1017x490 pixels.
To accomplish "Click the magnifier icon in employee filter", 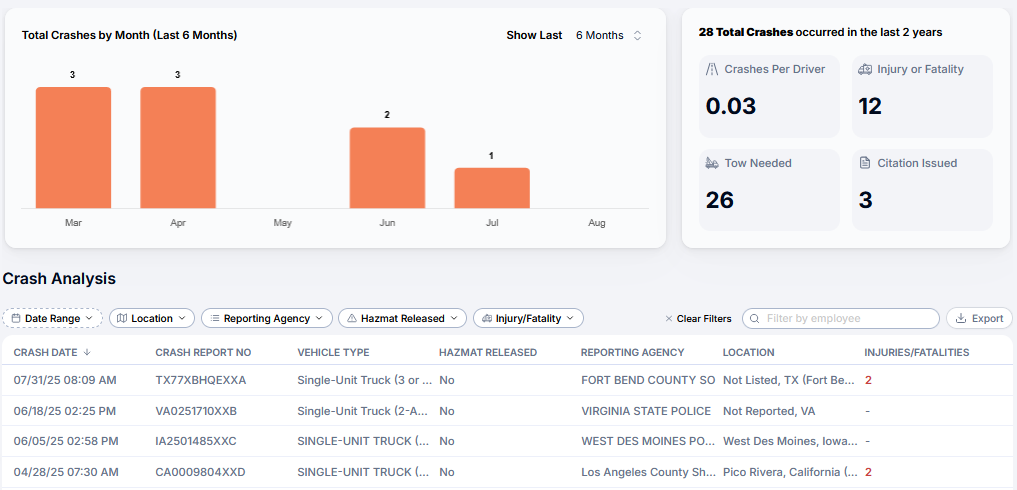I will coord(754,318).
